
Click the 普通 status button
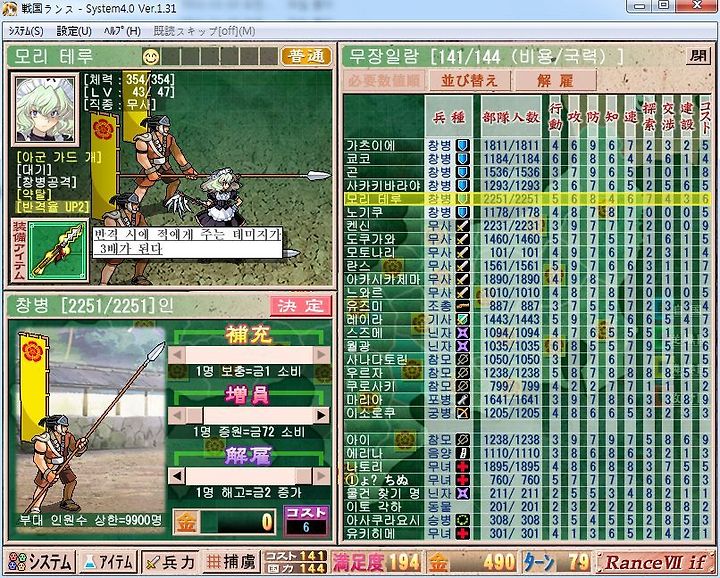click(x=306, y=56)
